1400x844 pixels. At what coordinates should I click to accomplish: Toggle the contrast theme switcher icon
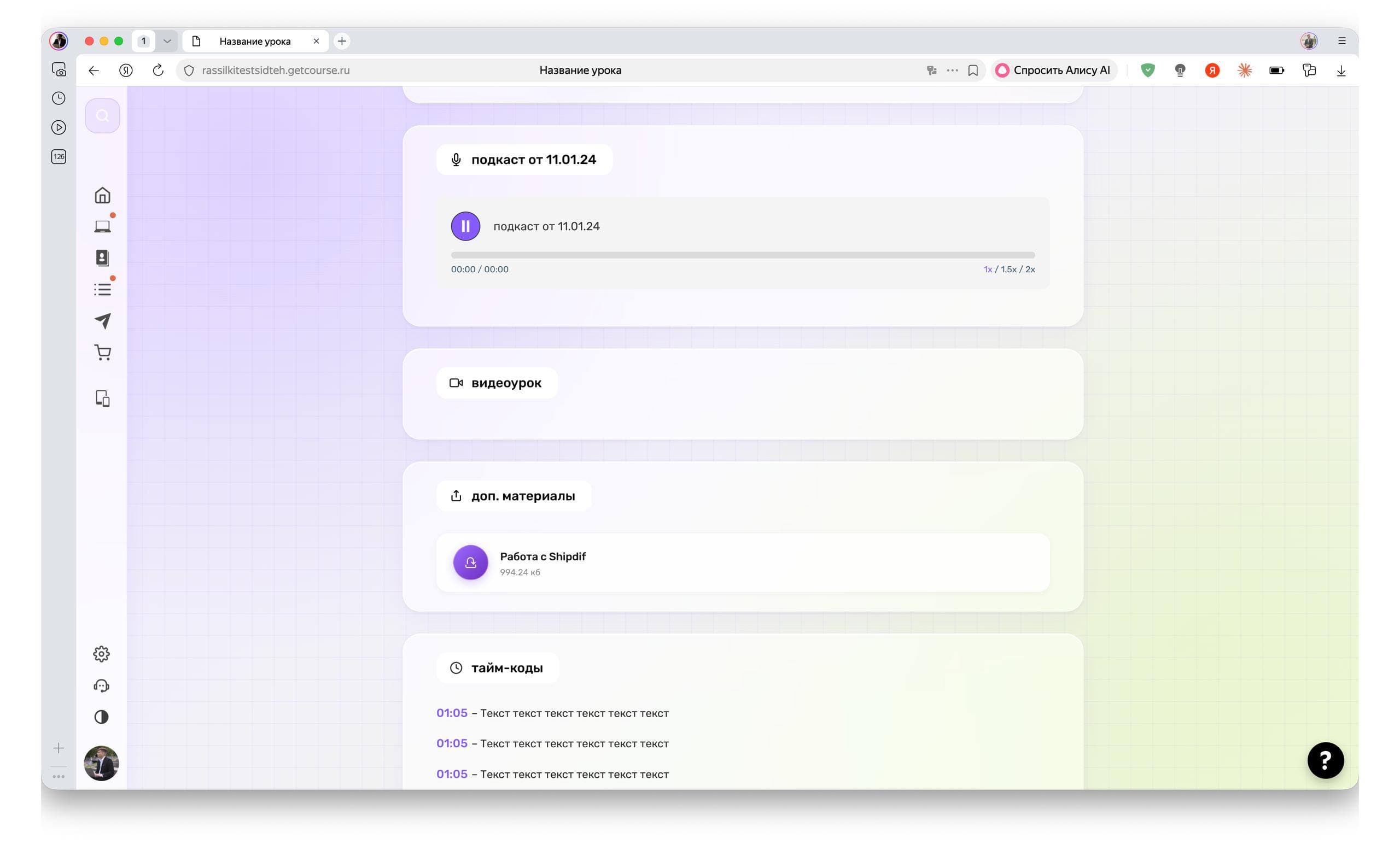(101, 717)
